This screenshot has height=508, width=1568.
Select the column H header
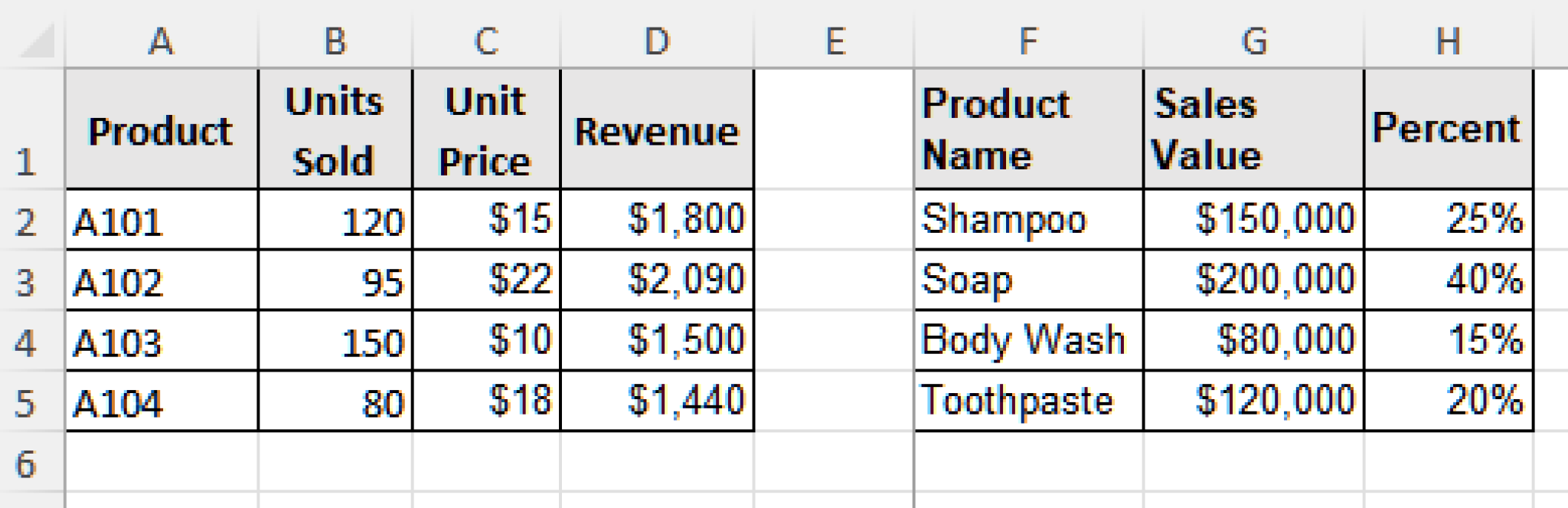(x=1449, y=42)
